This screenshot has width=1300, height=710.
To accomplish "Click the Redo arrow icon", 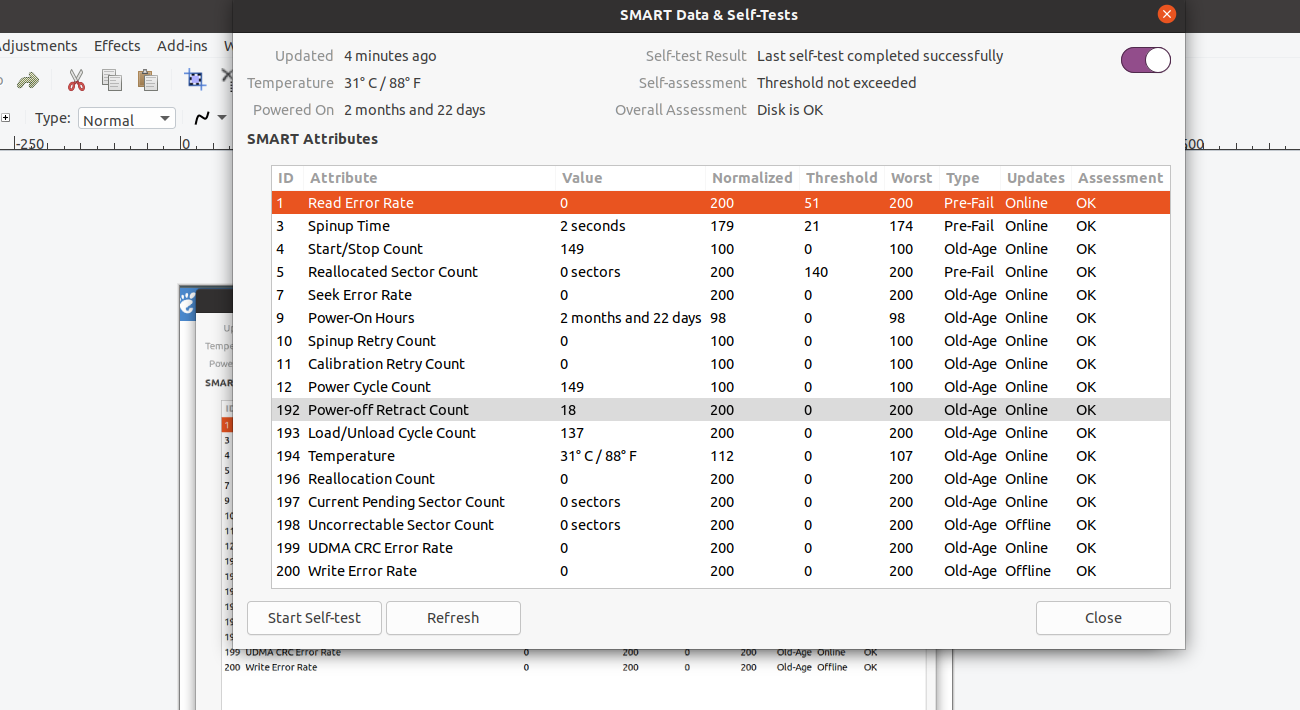I will coord(28,81).
